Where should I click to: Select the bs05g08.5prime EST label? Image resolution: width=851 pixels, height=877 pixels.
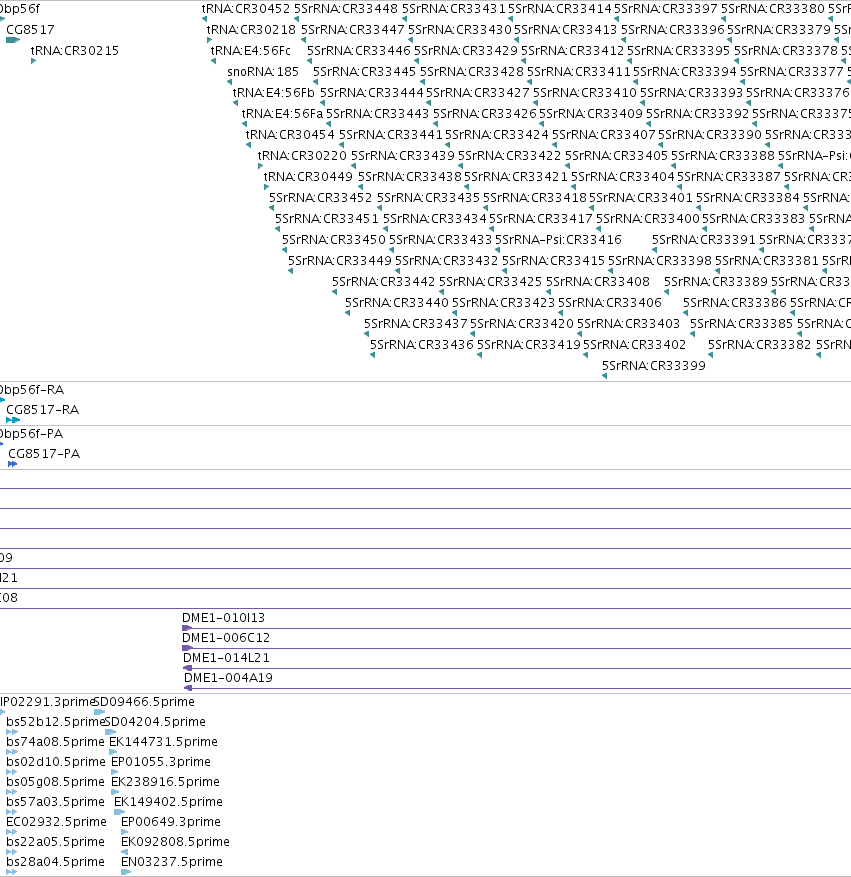coord(55,782)
